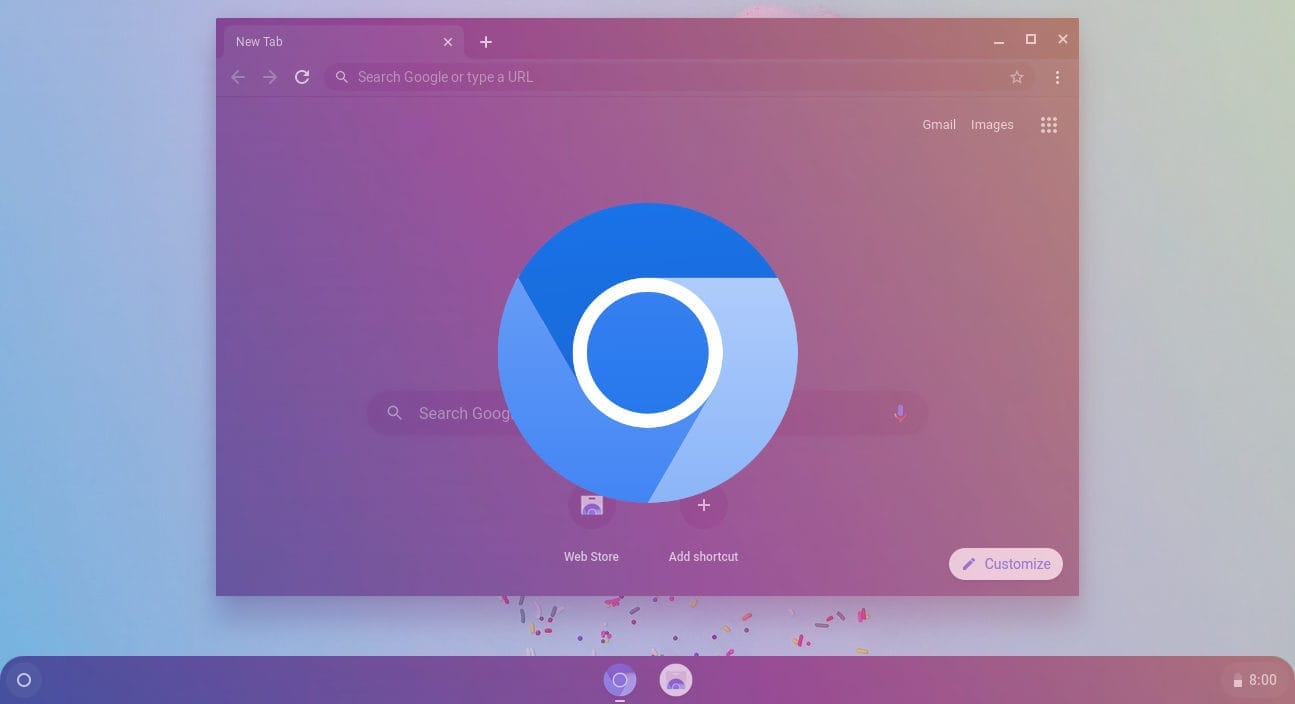Screen dimensions: 1295x704
Task: Click the Add shortcut plus tile
Action: coord(703,505)
